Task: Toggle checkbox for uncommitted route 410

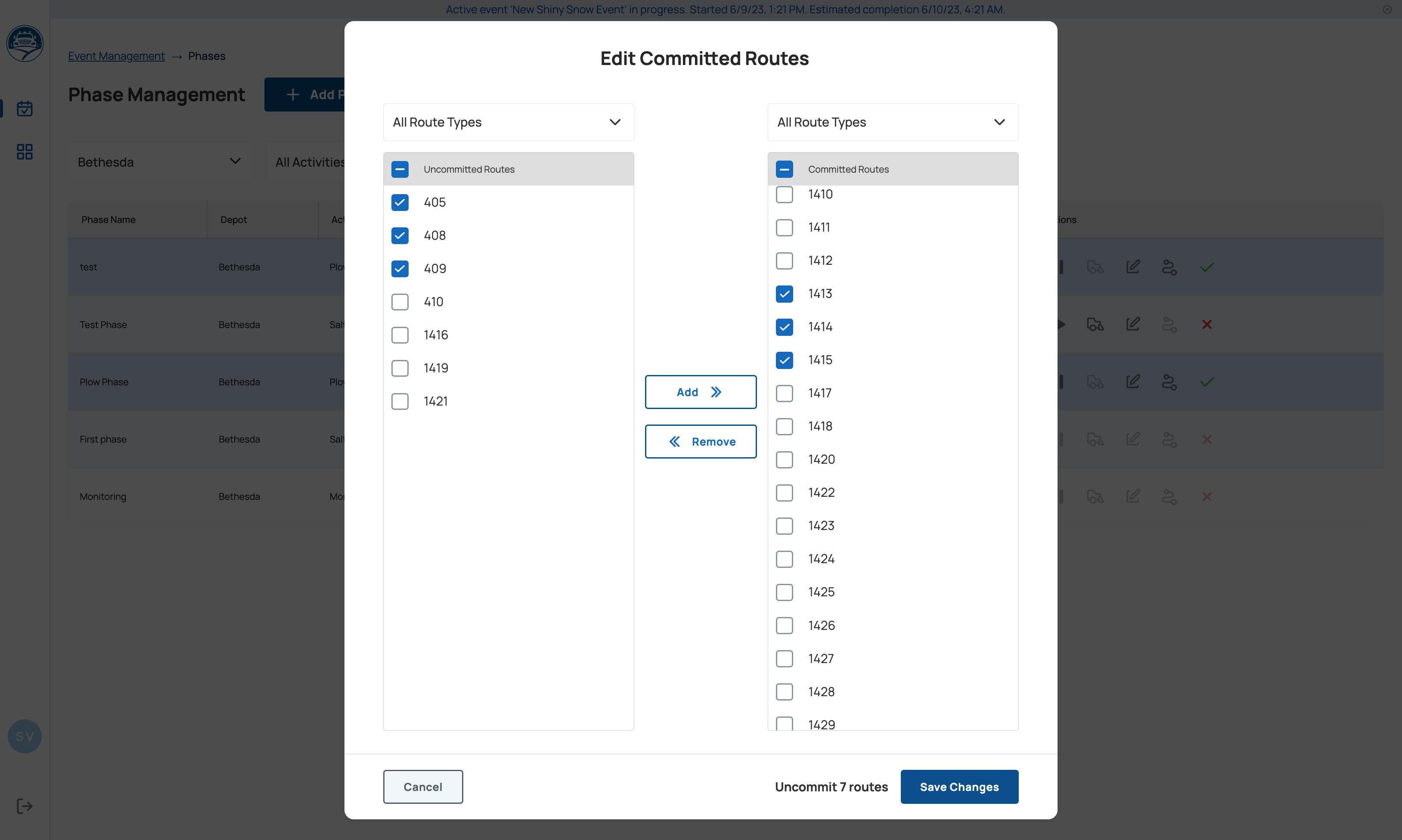Action: click(x=399, y=301)
